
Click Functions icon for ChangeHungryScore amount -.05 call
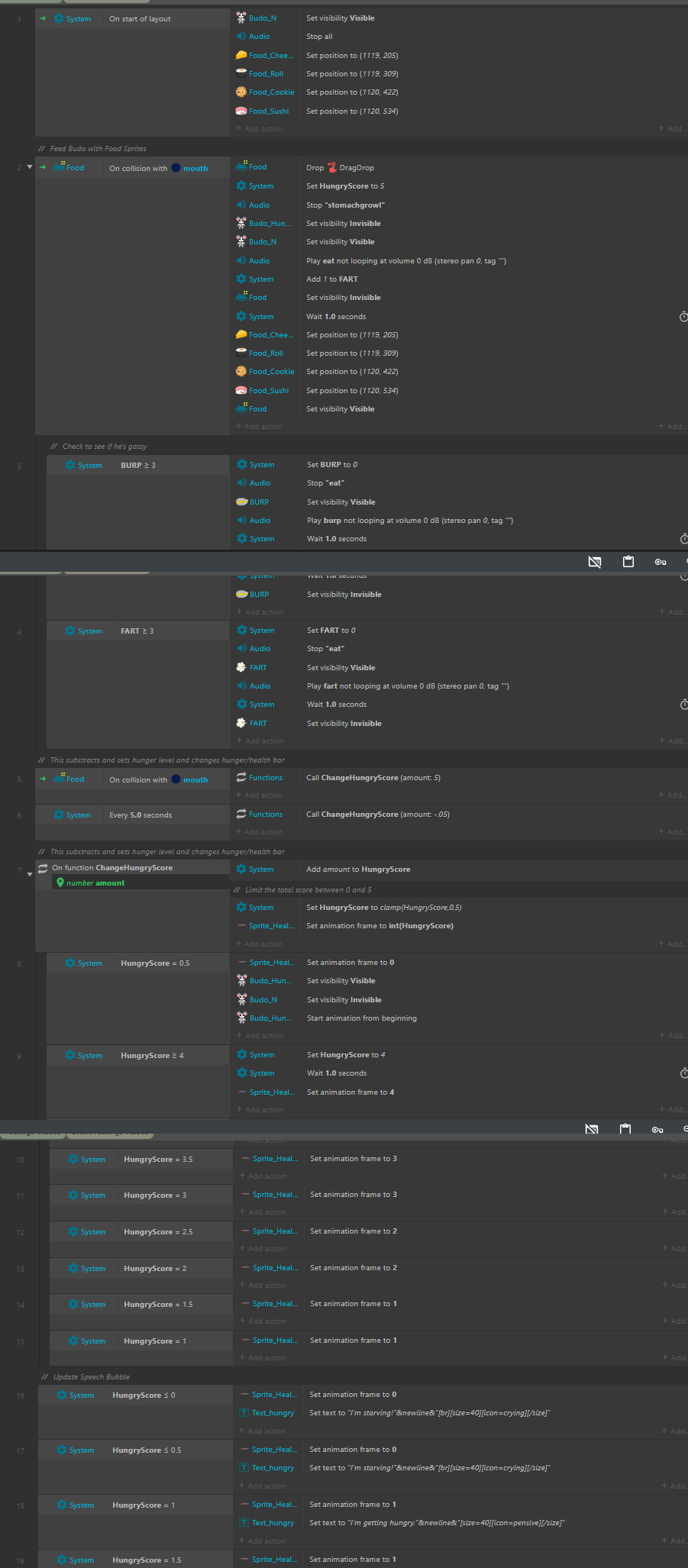coord(241,814)
